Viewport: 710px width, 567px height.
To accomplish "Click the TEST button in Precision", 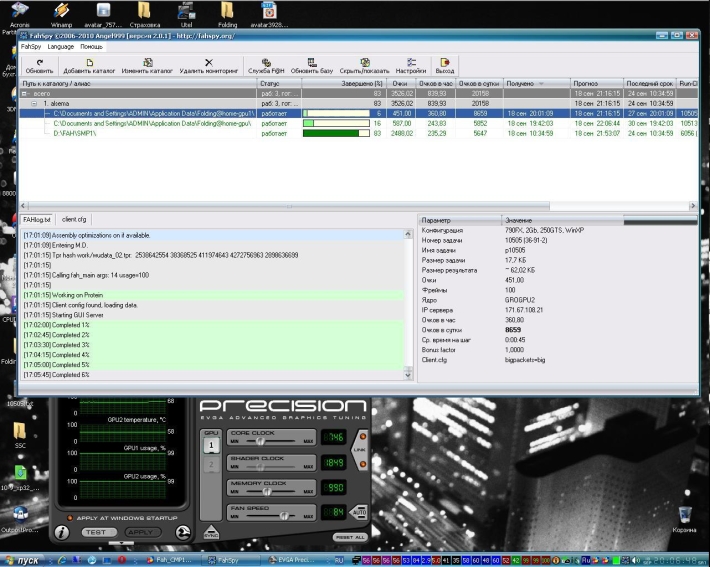I will [x=99, y=532].
